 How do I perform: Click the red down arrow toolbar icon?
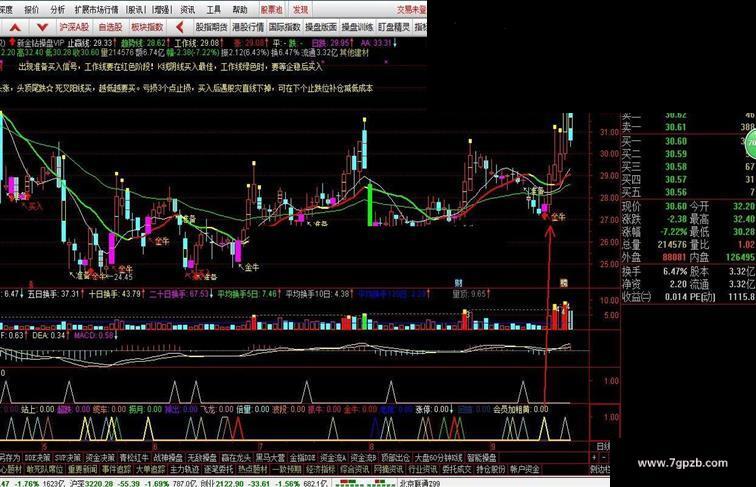[42, 27]
